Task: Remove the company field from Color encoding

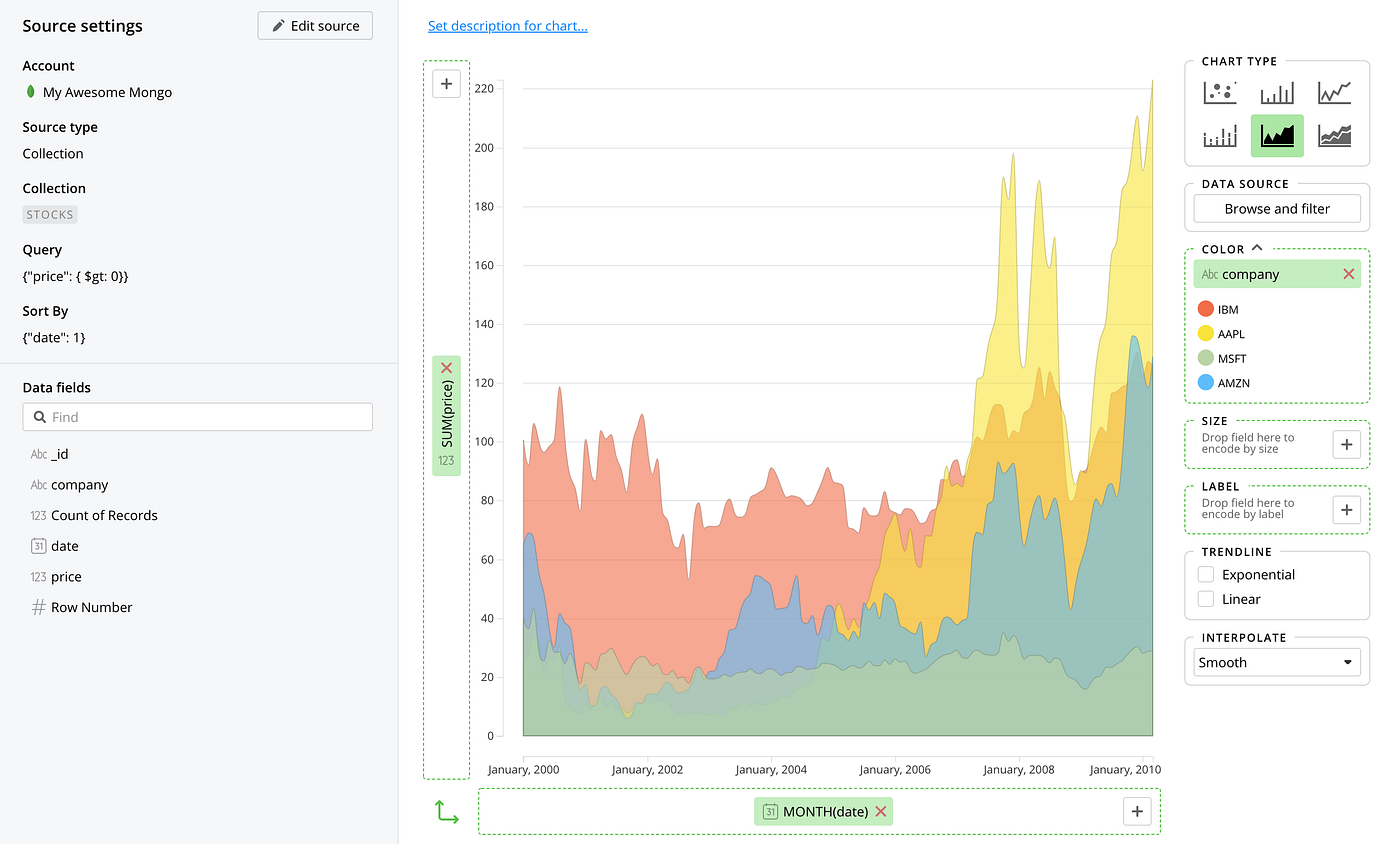Action: (x=1350, y=273)
